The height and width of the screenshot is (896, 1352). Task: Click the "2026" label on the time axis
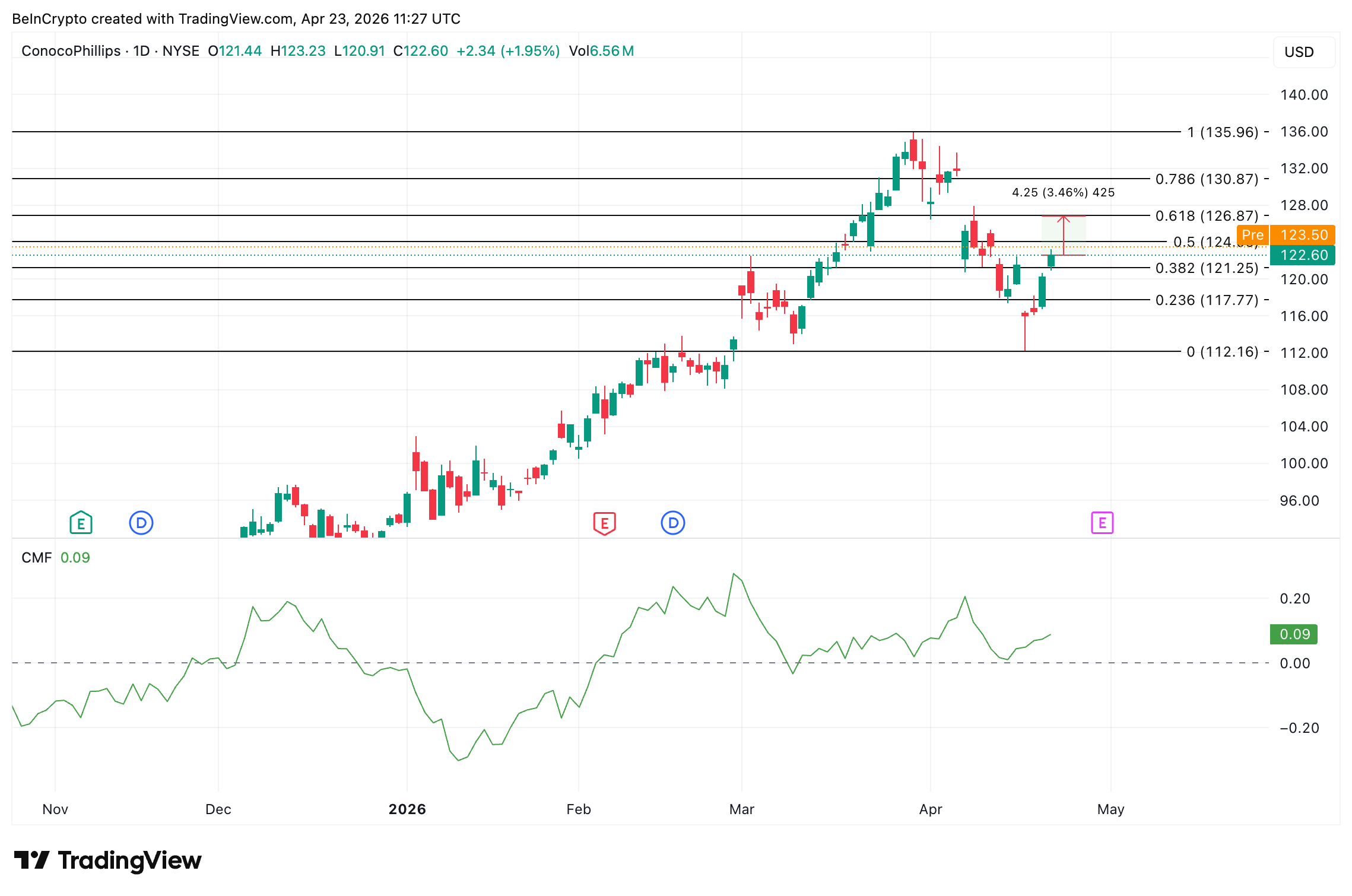(x=407, y=809)
